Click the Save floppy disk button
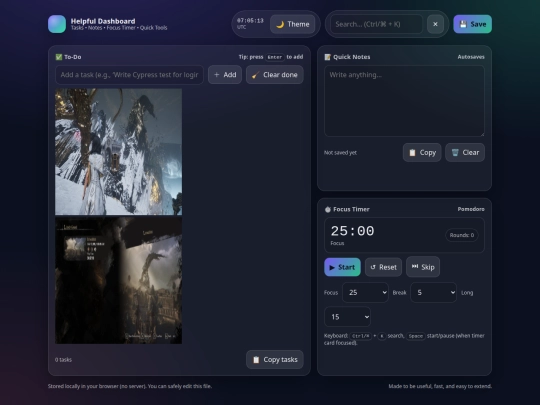This screenshot has height=405, width=540. click(x=472, y=24)
